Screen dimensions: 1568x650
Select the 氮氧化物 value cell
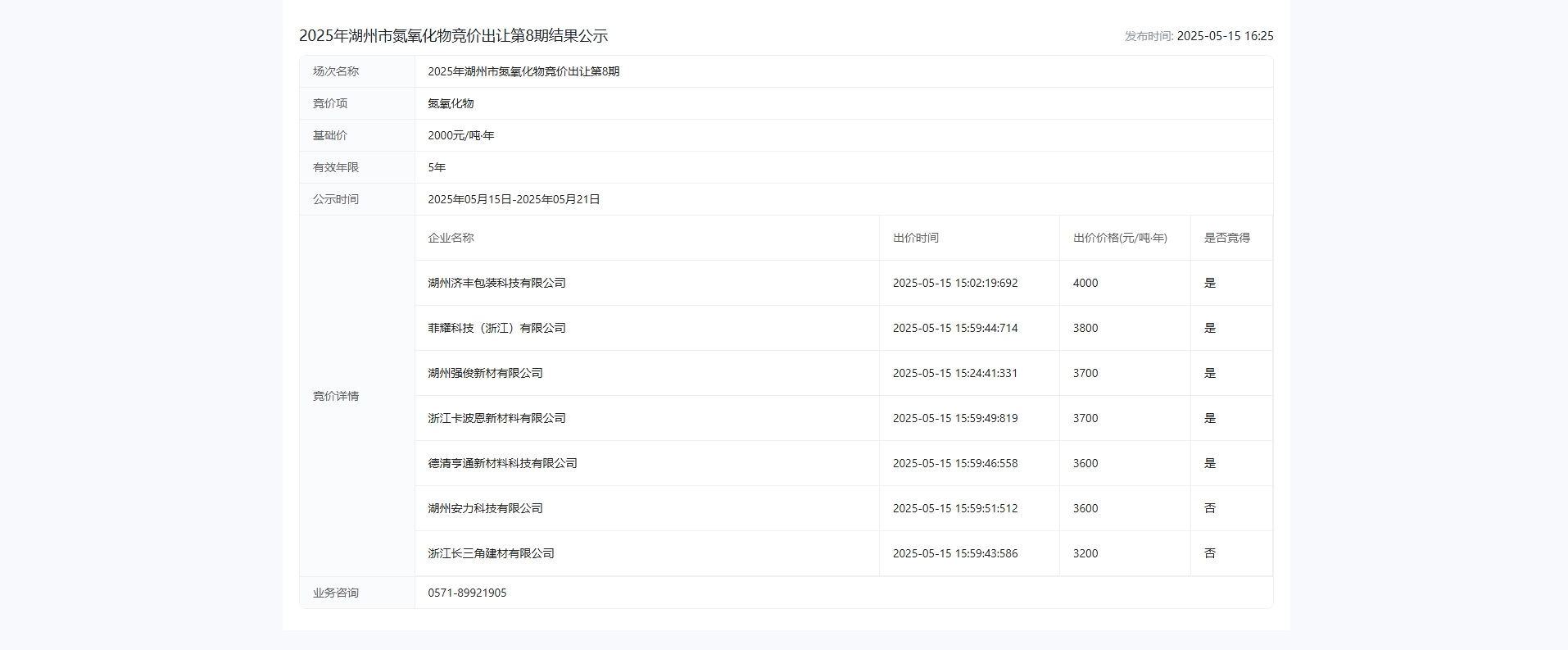(844, 103)
